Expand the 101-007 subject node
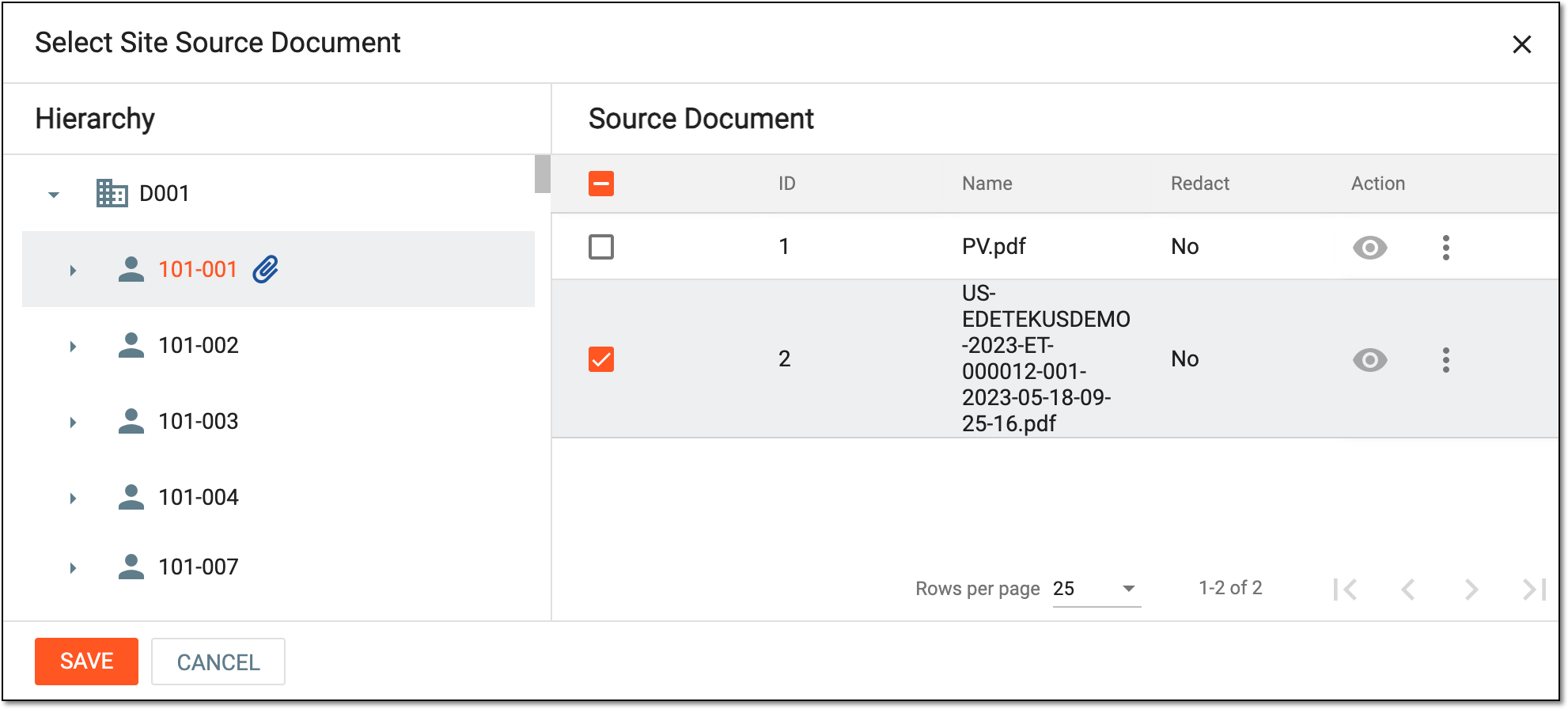The height and width of the screenshot is (709, 1568). coord(73,568)
